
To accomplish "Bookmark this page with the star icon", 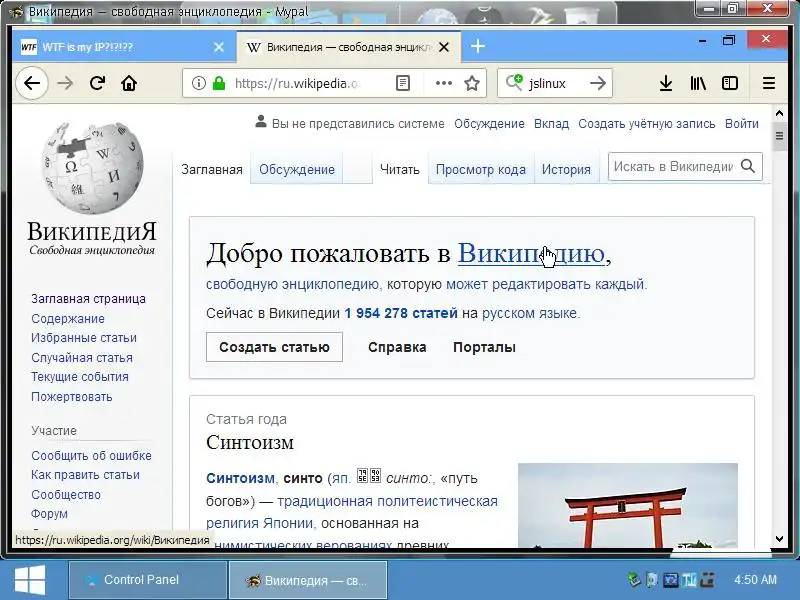I will [x=472, y=83].
